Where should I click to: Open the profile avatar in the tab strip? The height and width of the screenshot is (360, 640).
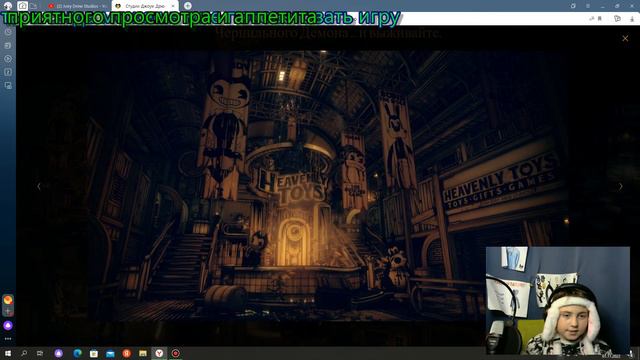8,6
